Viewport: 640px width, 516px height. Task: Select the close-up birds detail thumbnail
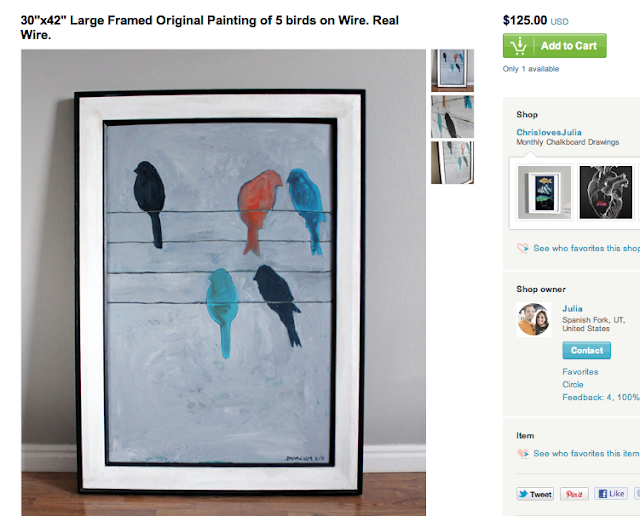(x=452, y=116)
